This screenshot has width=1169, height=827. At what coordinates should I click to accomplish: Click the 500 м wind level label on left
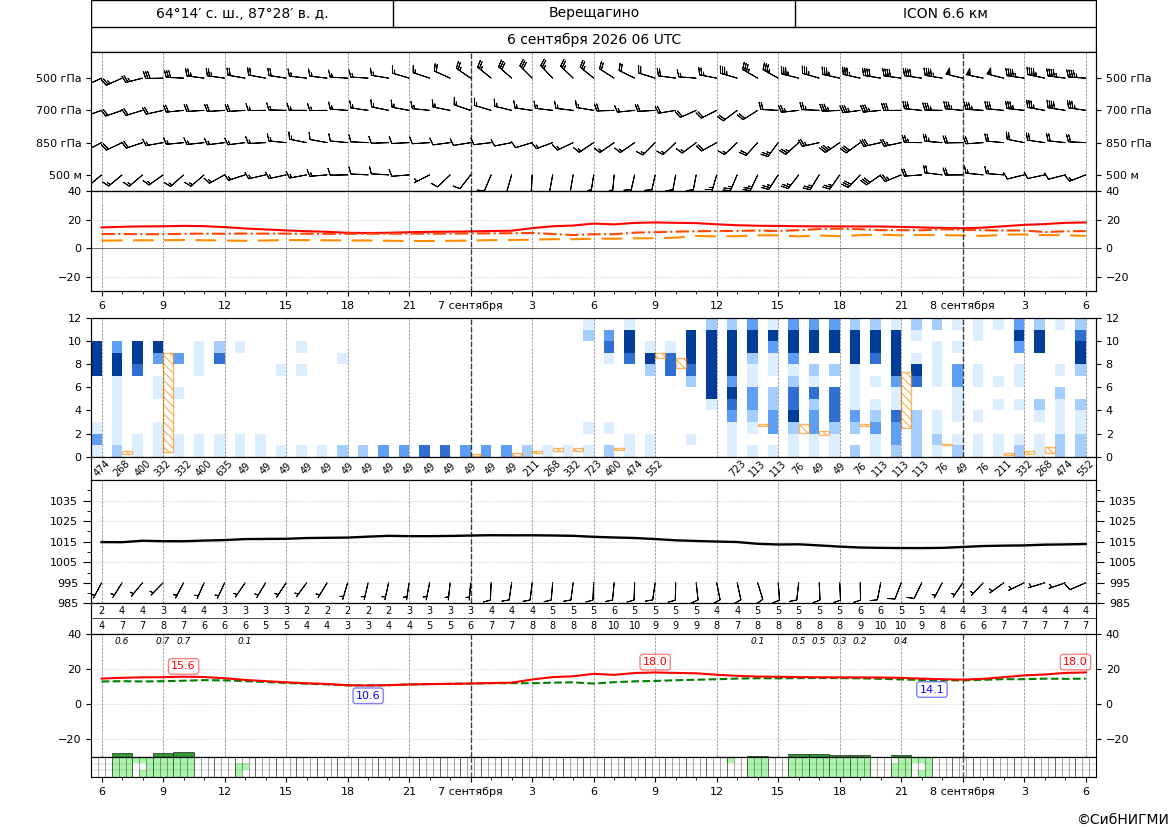coord(66,175)
